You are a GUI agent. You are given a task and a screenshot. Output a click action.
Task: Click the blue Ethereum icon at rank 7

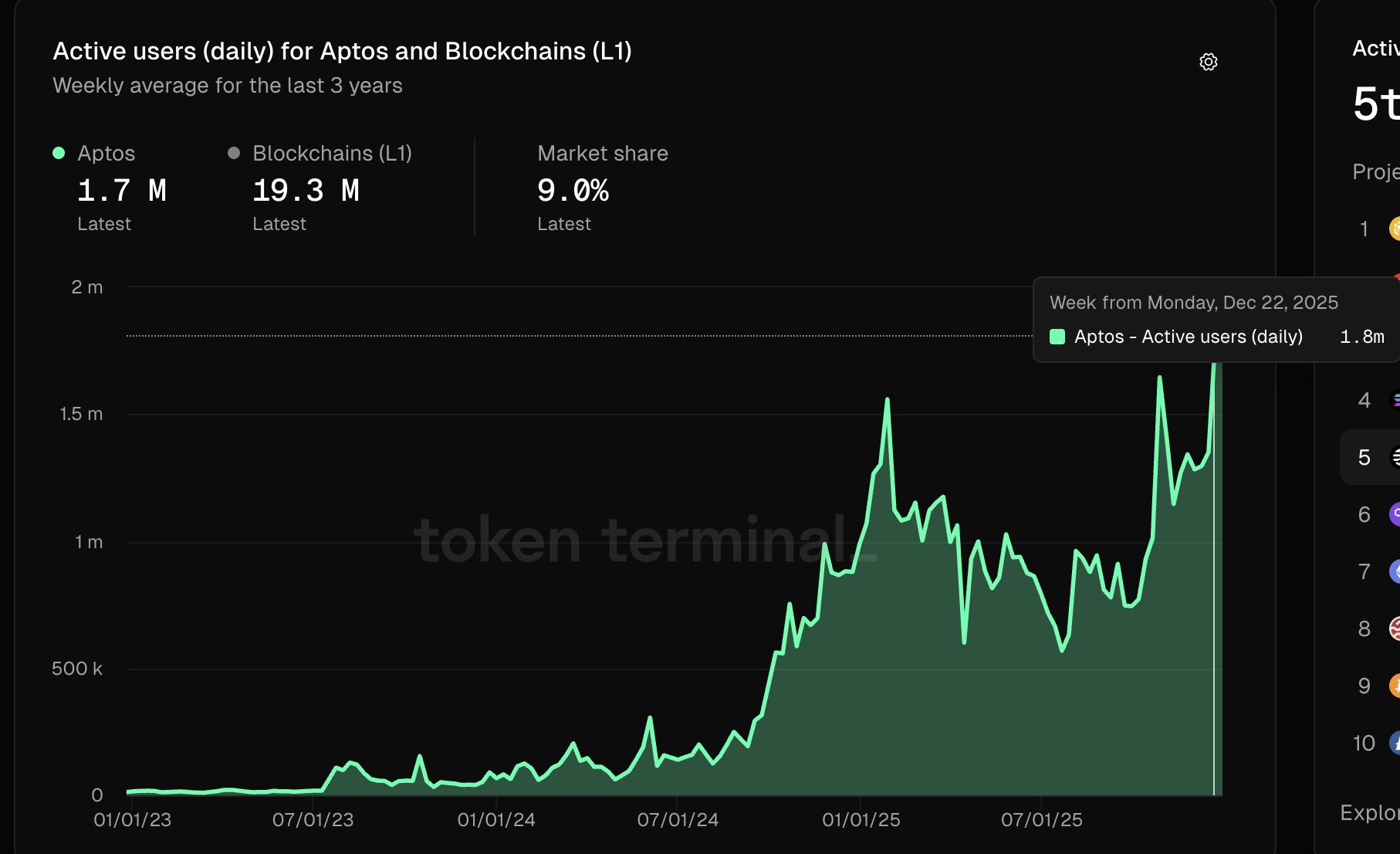coord(1395,571)
